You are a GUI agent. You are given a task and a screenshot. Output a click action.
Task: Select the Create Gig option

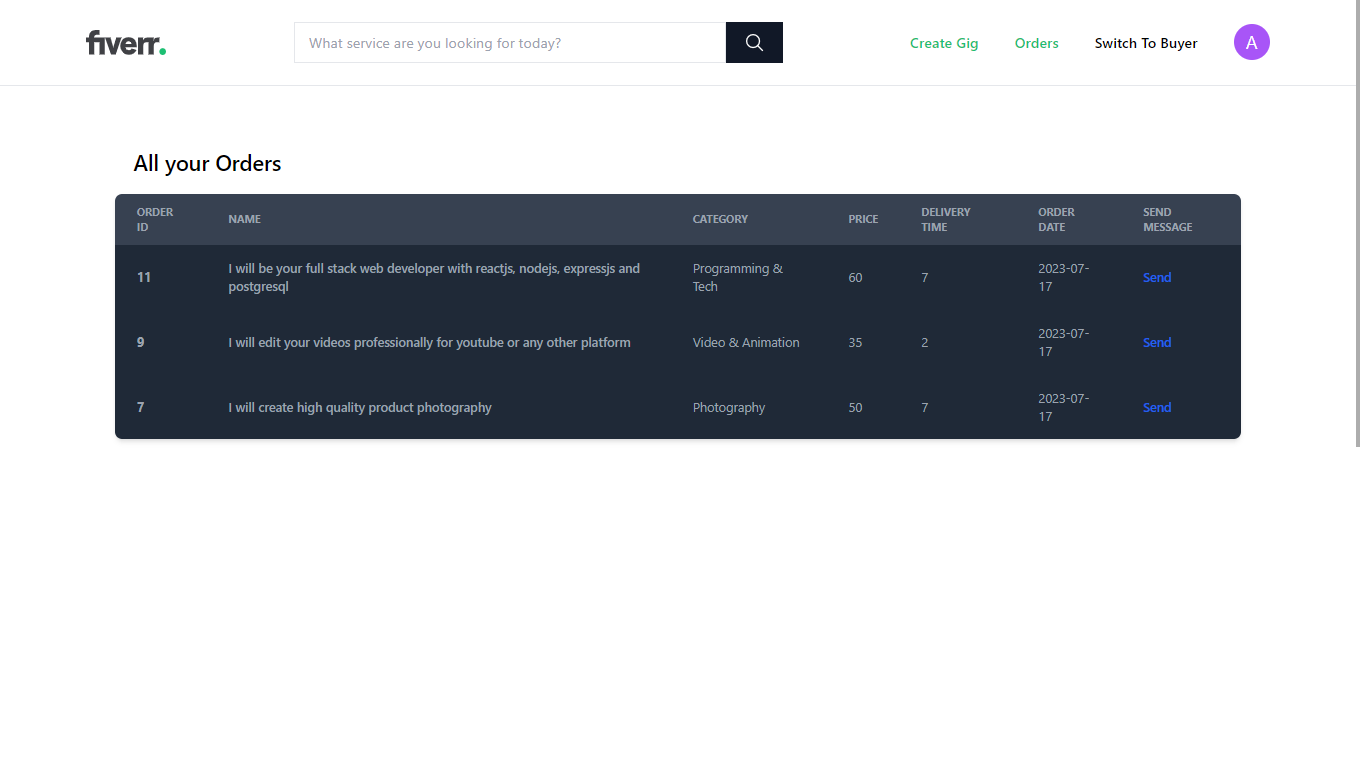[x=944, y=43]
